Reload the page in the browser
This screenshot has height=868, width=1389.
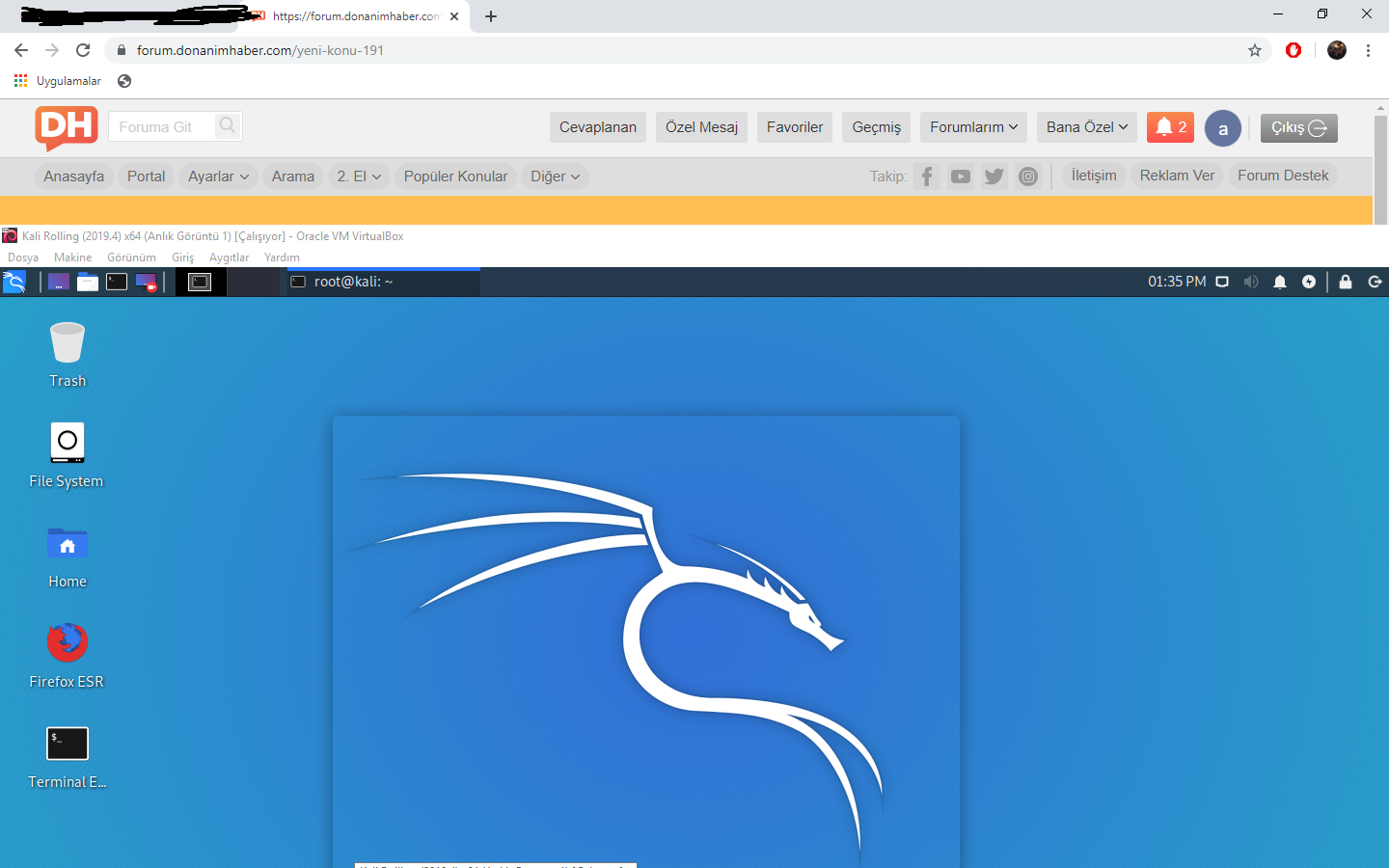pyautogui.click(x=83, y=50)
